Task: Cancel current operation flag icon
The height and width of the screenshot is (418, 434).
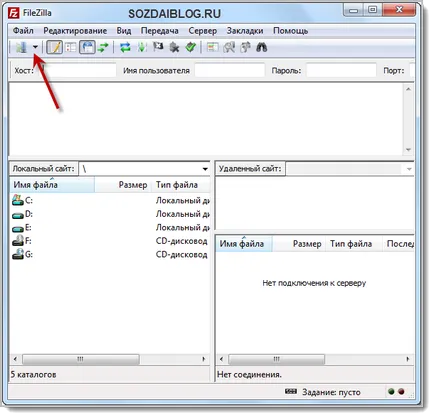Action: click(x=158, y=47)
